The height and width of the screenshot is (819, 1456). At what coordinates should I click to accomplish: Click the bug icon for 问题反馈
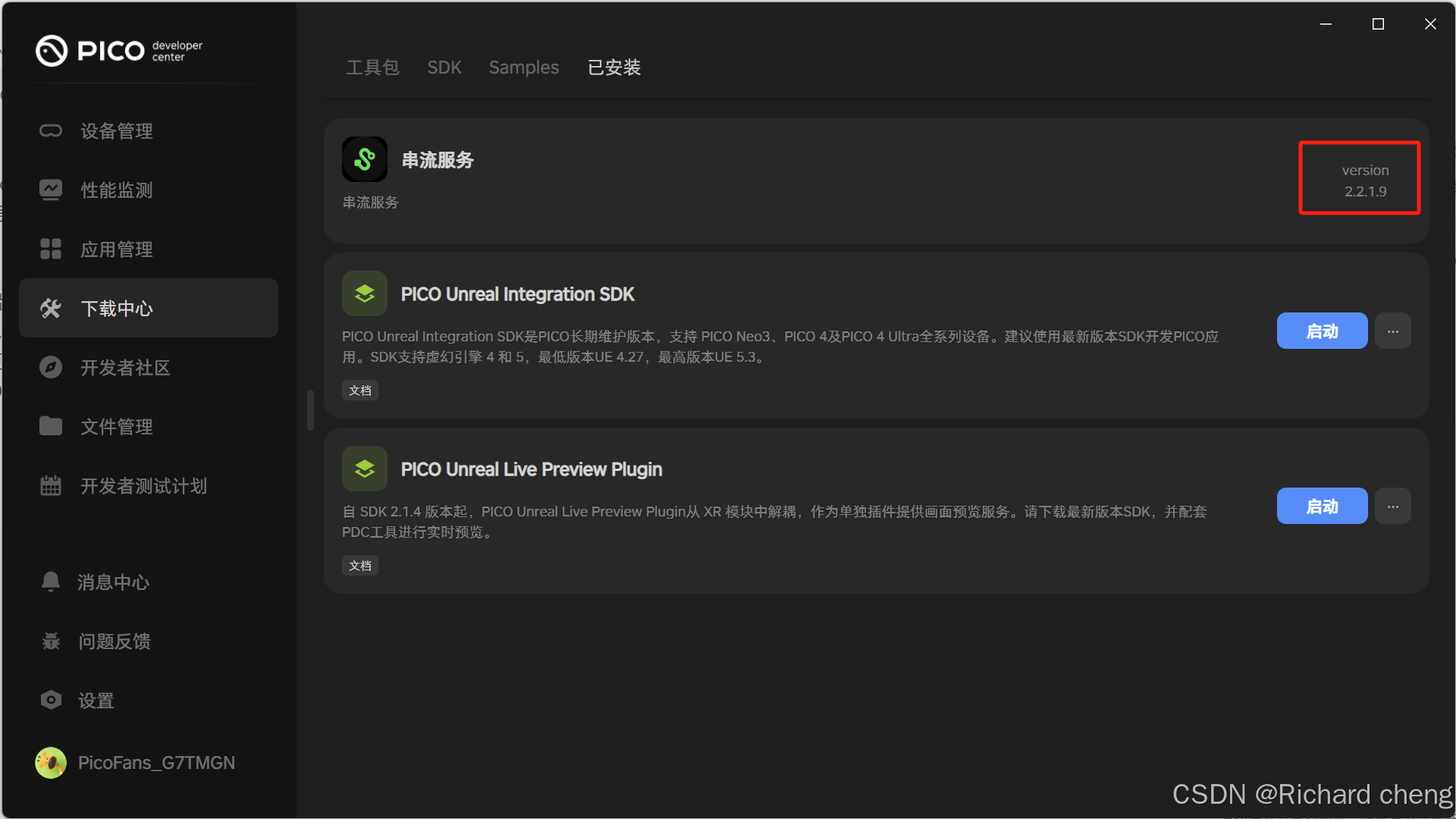(x=51, y=641)
